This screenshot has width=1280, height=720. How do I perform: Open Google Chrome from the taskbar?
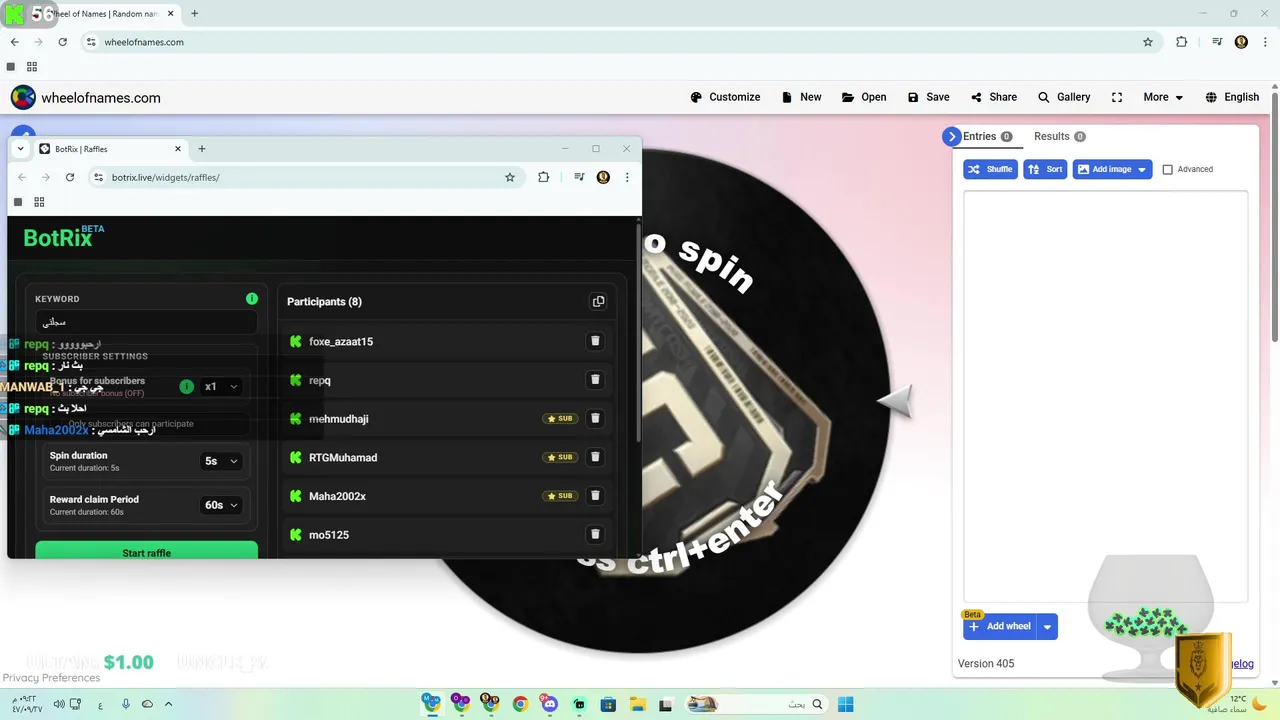520,704
